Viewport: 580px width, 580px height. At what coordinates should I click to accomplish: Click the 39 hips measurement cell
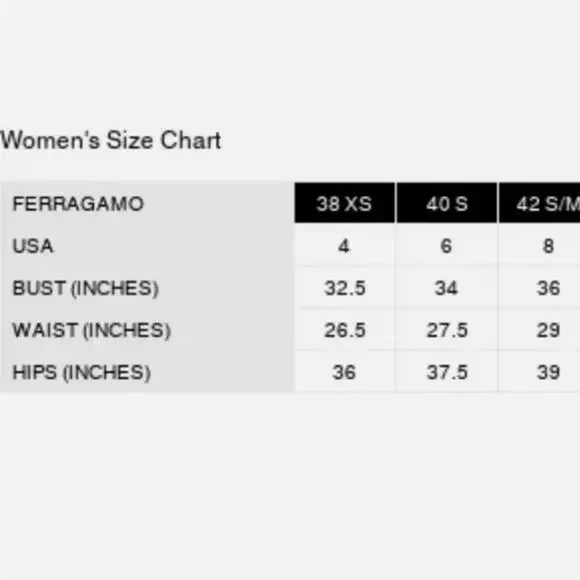click(x=540, y=372)
